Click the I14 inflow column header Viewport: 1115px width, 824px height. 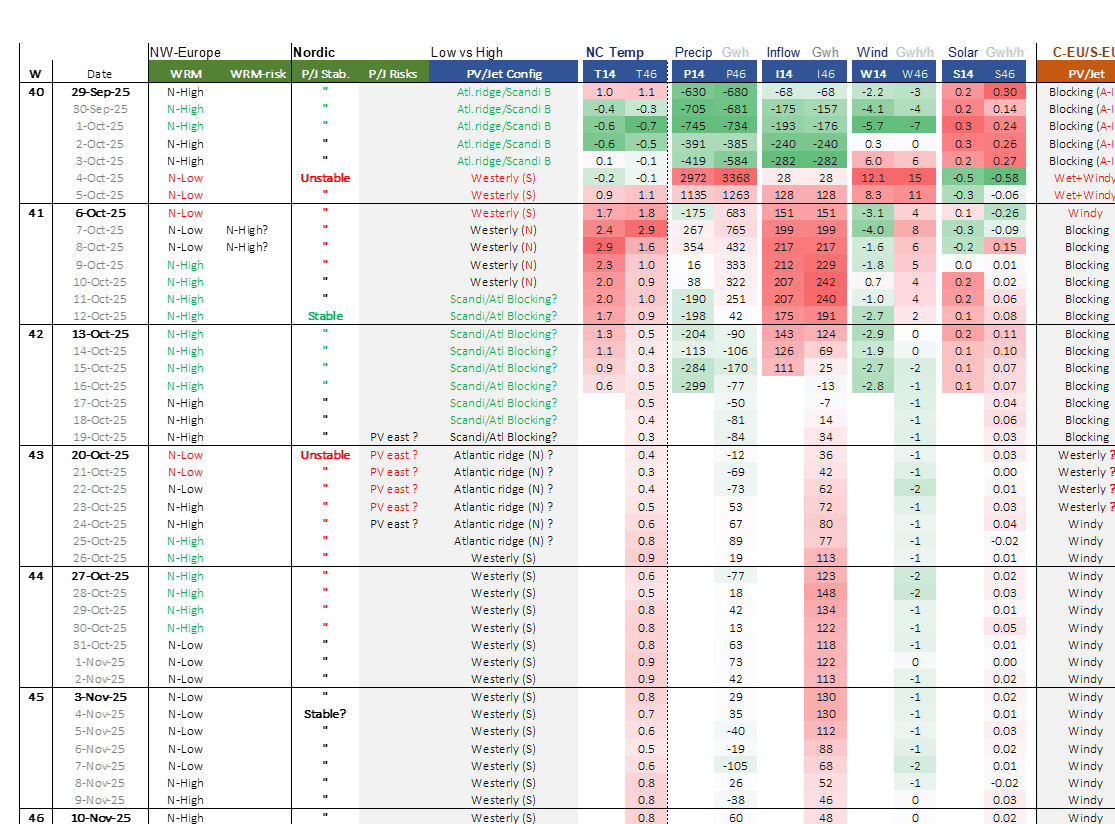pyautogui.click(x=783, y=73)
